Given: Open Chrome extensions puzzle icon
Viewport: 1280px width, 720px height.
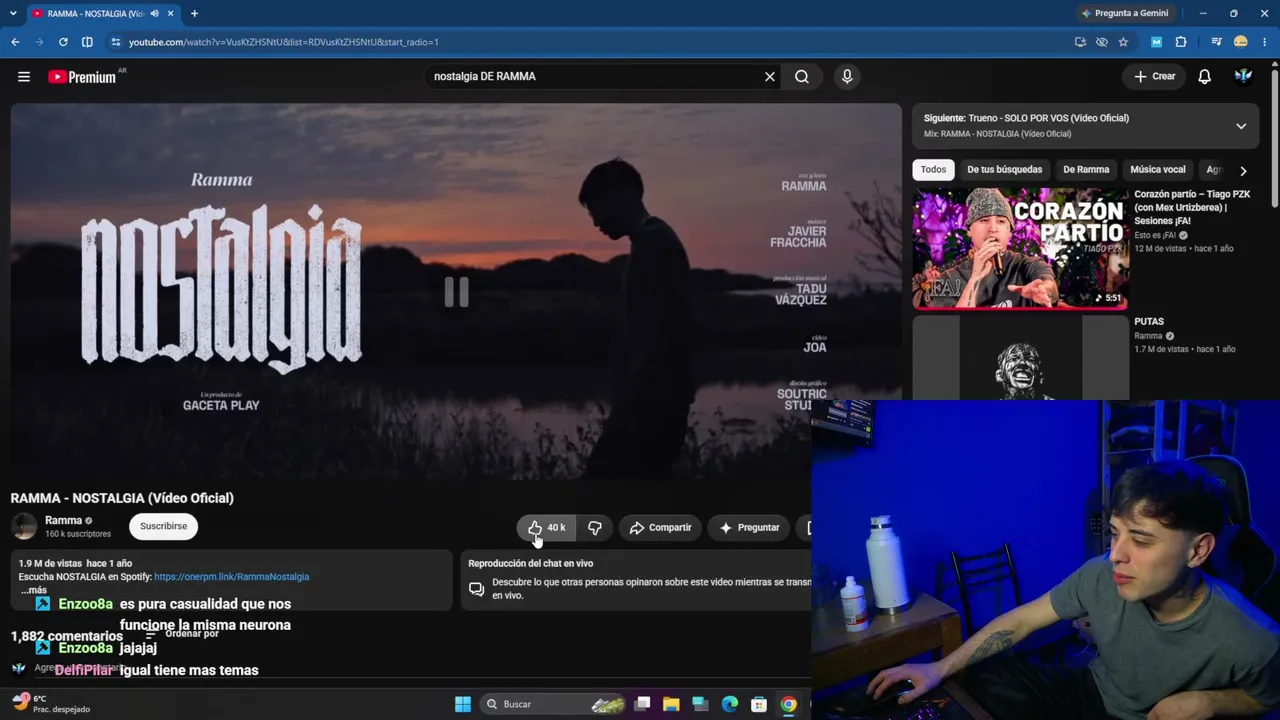Looking at the screenshot, I should point(1181,42).
